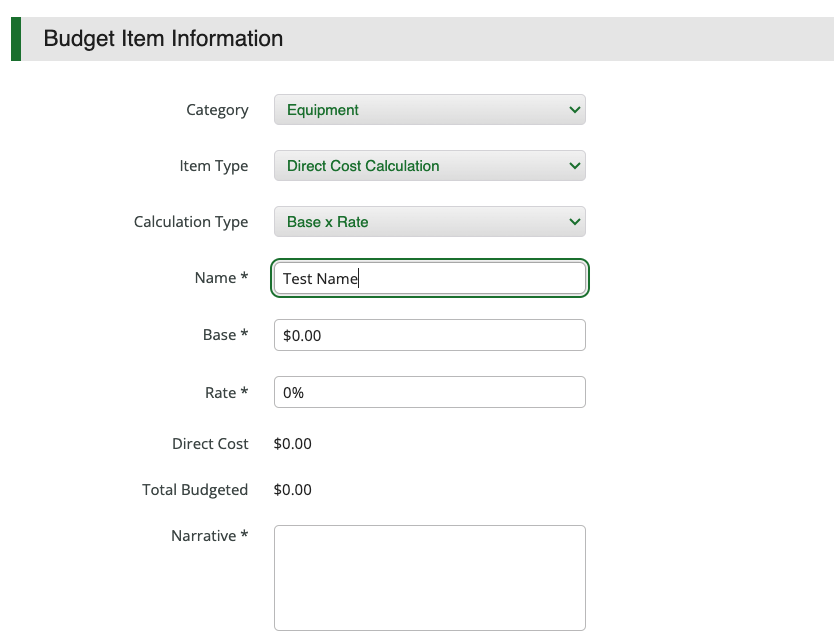Select the Rate percentage input field

(x=429, y=393)
